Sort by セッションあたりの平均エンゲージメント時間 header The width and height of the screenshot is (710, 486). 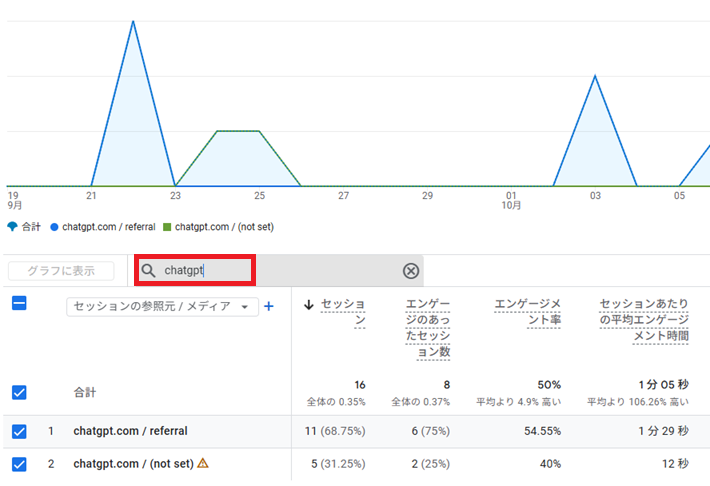pyautogui.click(x=643, y=320)
